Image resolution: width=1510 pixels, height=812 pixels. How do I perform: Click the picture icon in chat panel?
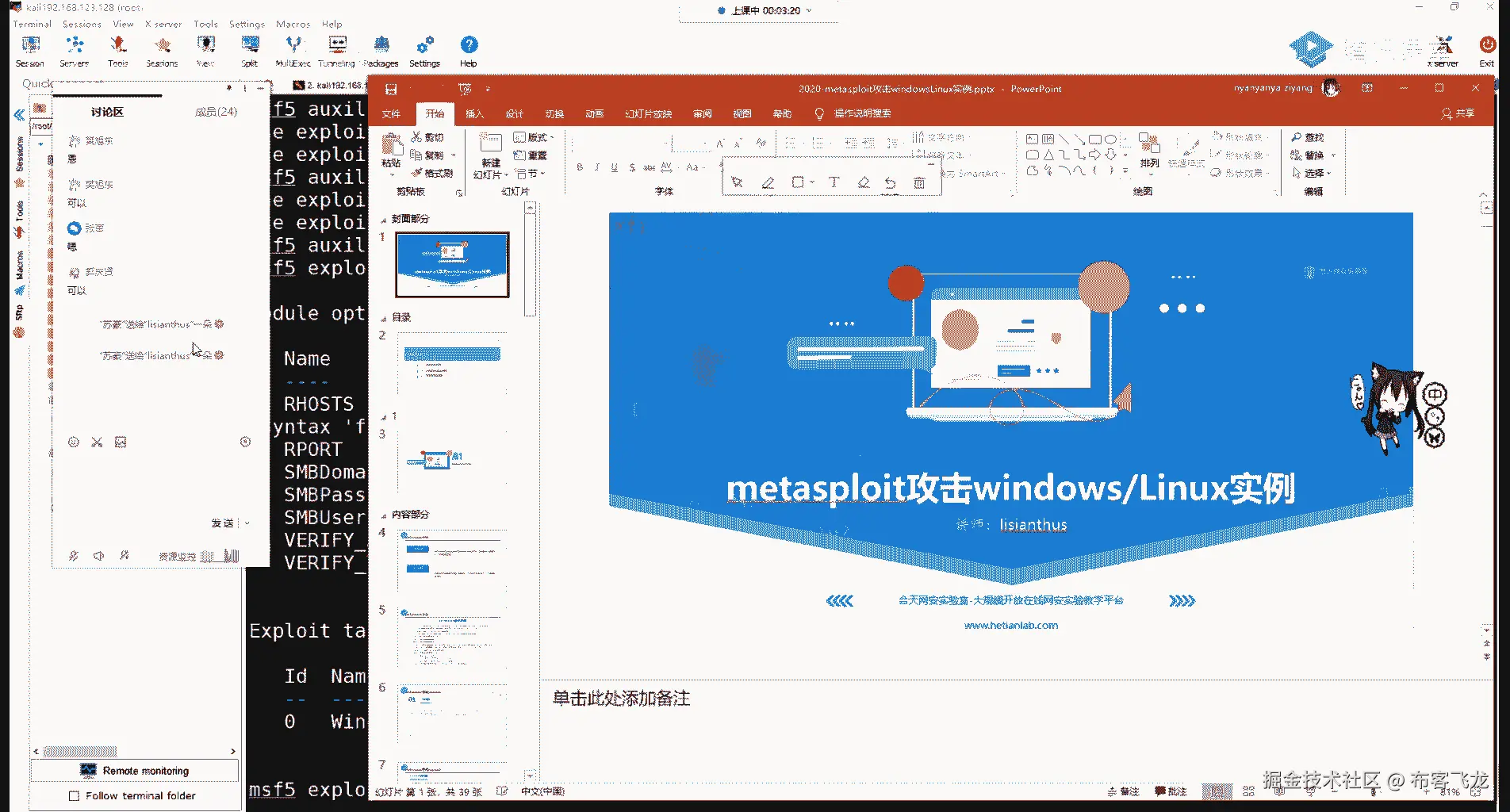[121, 442]
